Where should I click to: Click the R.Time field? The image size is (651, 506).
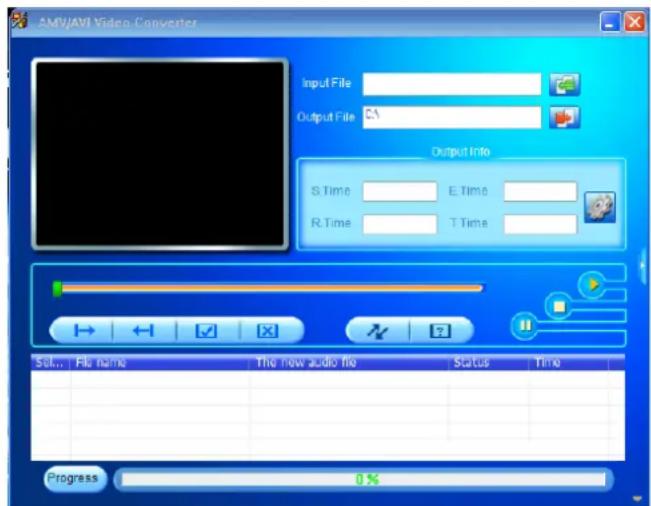tap(400, 224)
